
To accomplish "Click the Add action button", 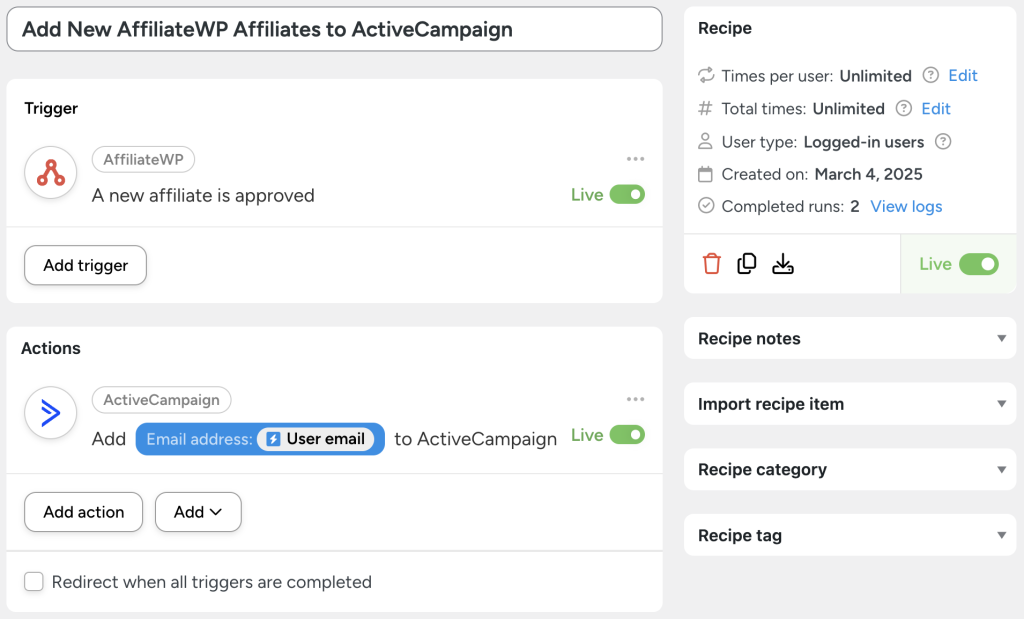I will (x=83, y=511).
